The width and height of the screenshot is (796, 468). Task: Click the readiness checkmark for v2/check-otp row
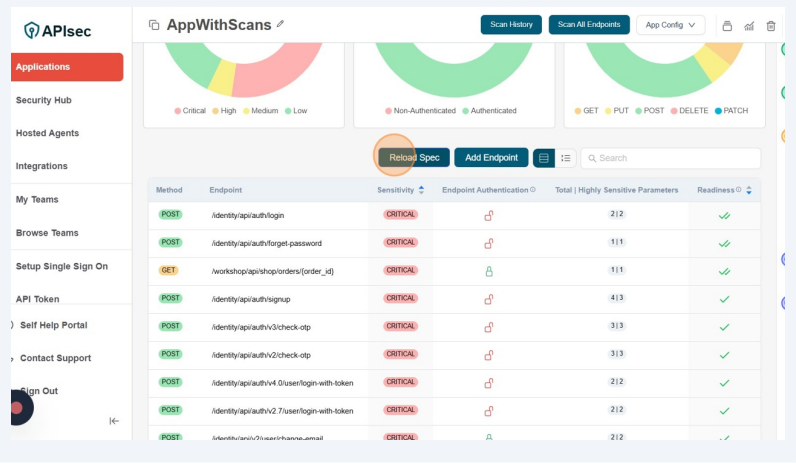point(724,355)
